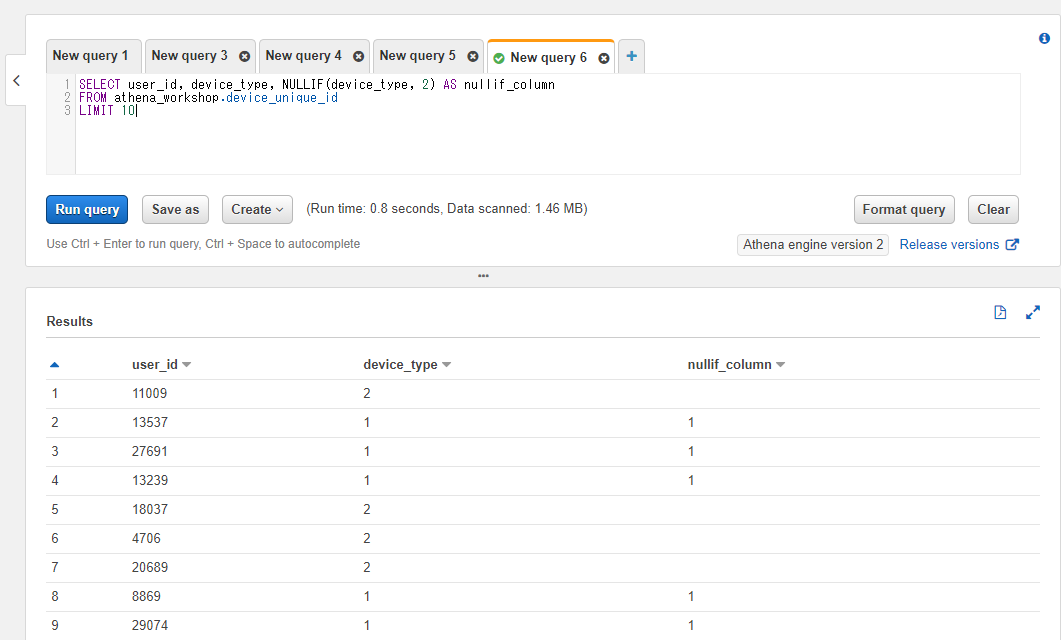Open the device_type column options
The image size is (1061, 640).
444,364
